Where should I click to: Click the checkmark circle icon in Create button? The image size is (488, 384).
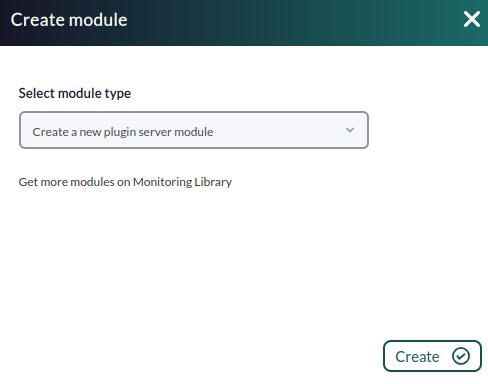click(x=461, y=356)
